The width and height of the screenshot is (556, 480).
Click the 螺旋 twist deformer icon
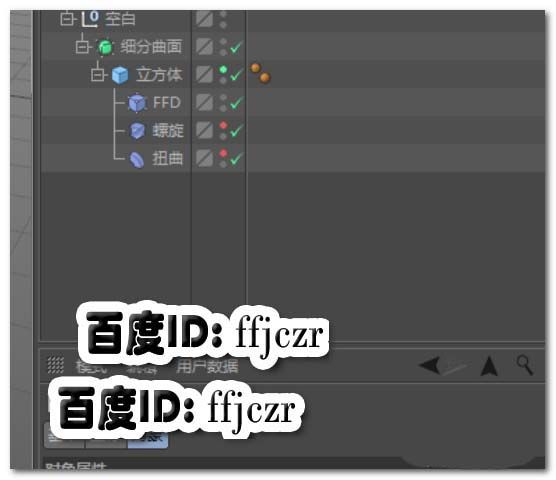point(137,131)
